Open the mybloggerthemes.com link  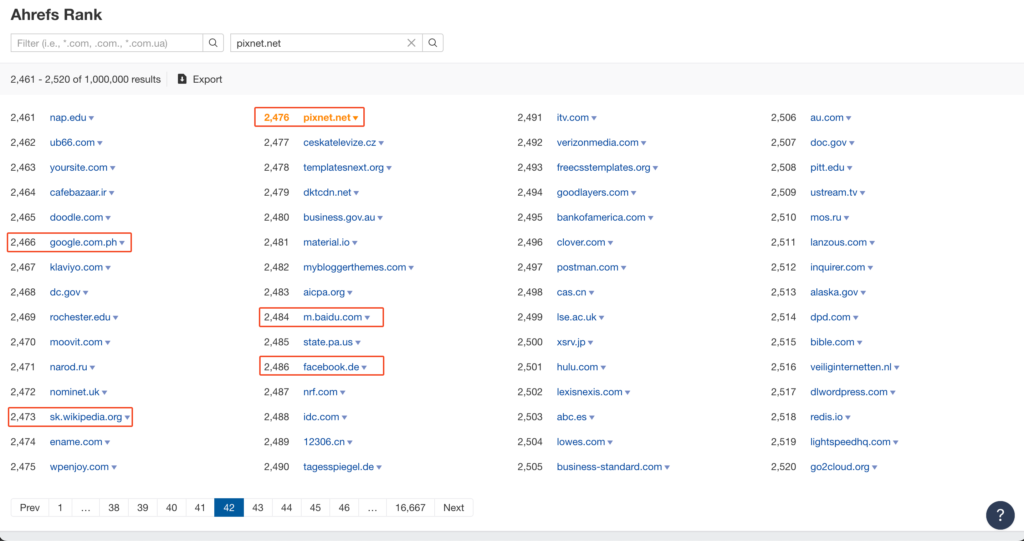(x=355, y=267)
